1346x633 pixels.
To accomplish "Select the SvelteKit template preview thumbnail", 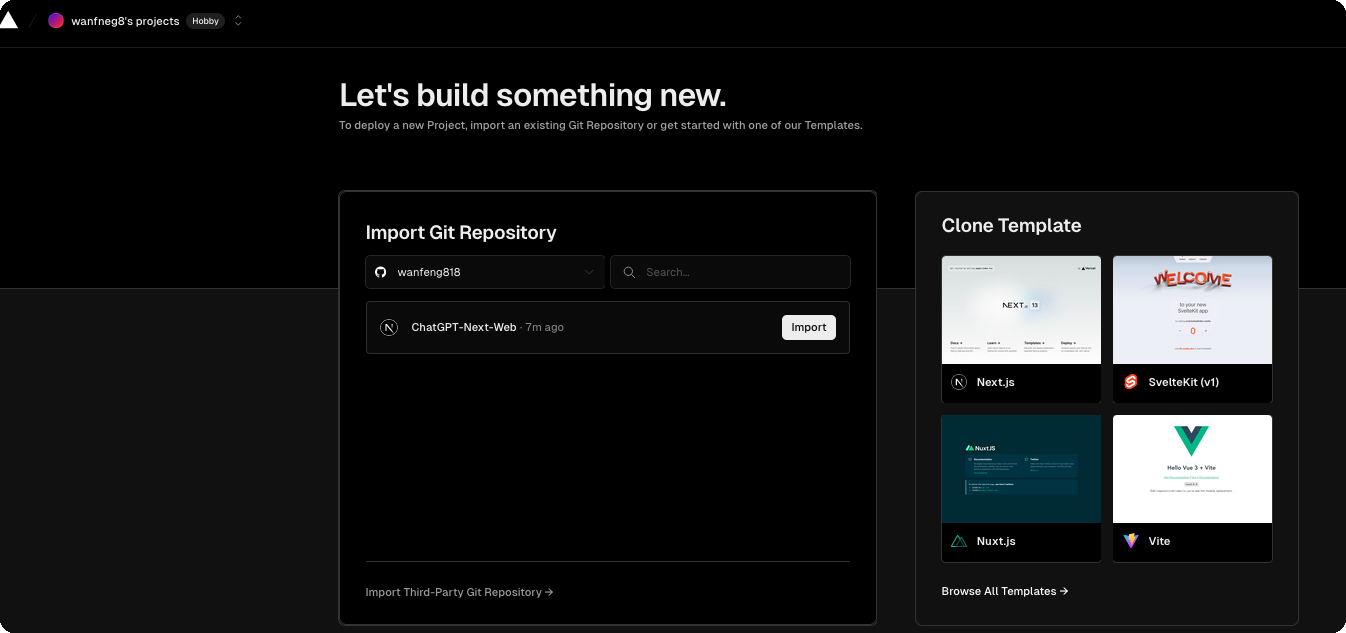I will pyautogui.click(x=1192, y=310).
